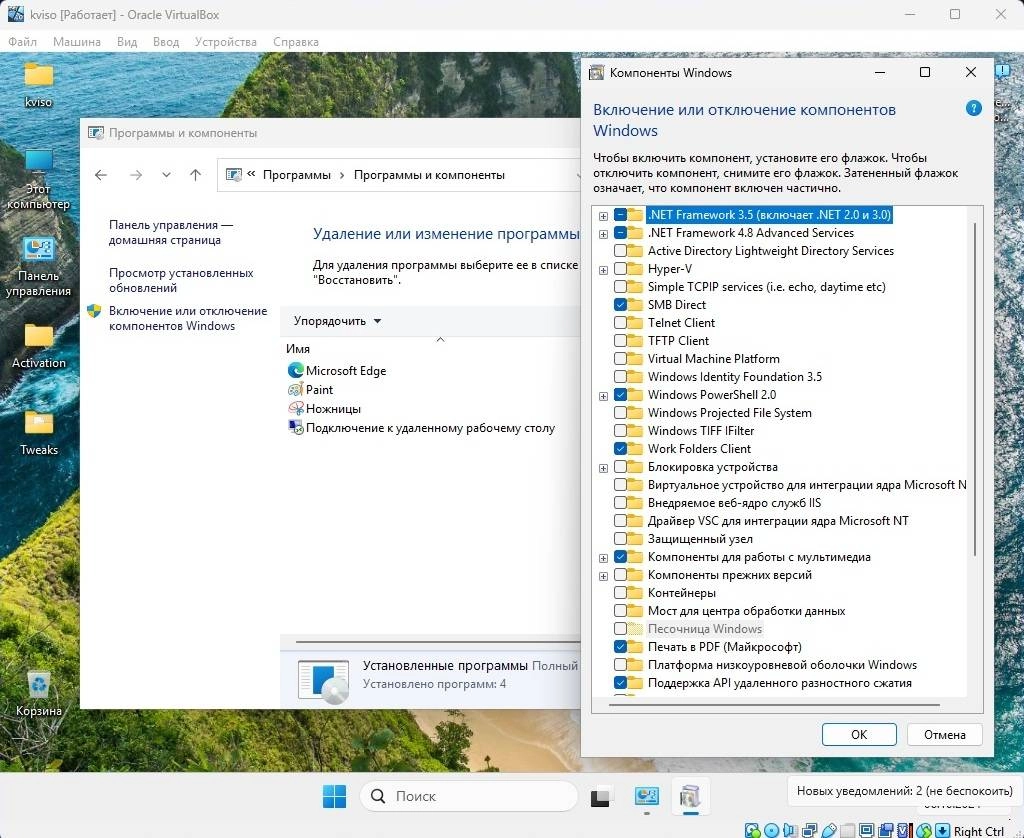
Task: Click the VirtualBox network status icon
Action: (809, 831)
